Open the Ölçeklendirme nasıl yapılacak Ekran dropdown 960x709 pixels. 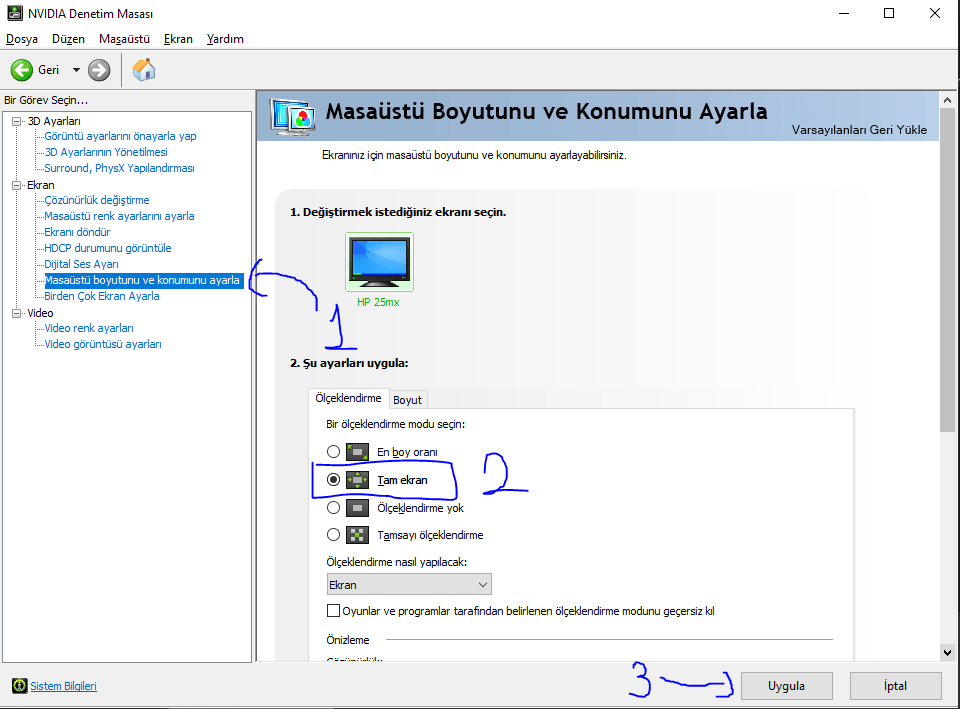pyautogui.click(x=409, y=585)
